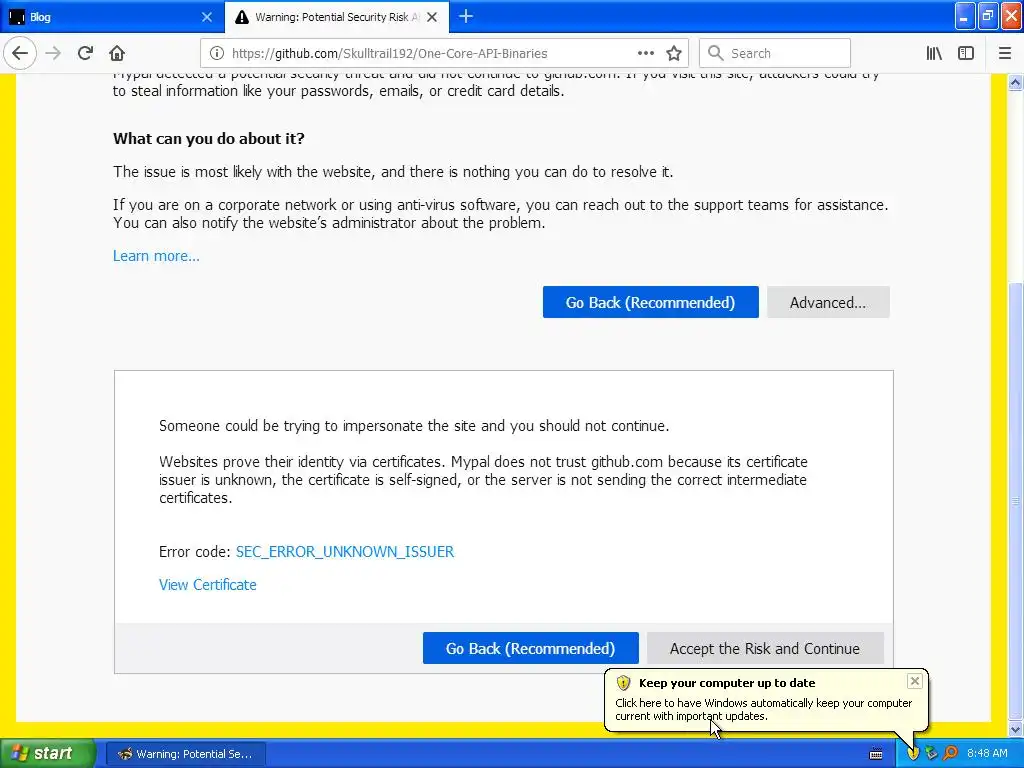
Task: Click the vertical scrollbar thumb
Action: (1016, 501)
